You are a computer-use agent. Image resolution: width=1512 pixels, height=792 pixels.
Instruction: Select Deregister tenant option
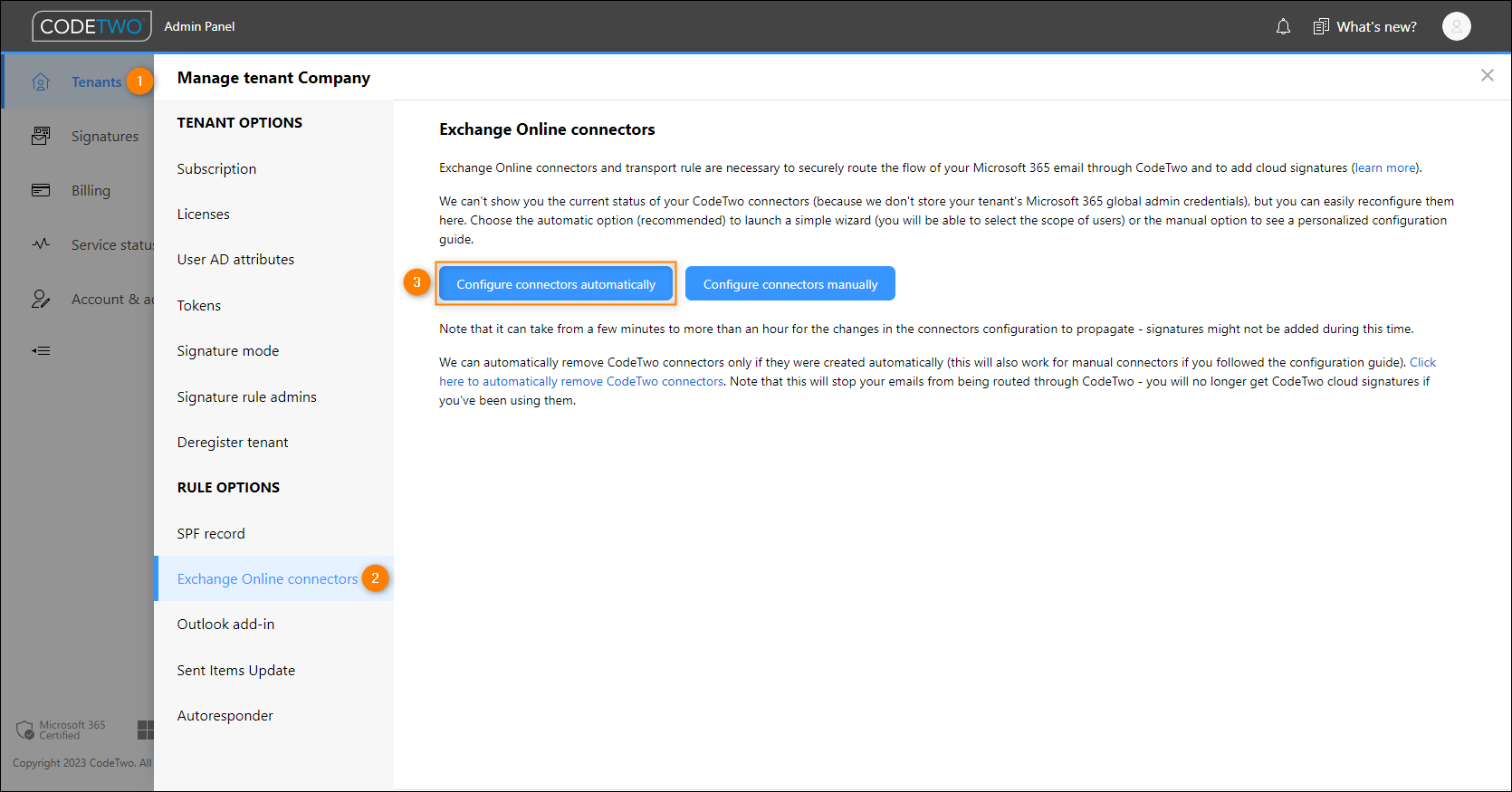pyautogui.click(x=273, y=443)
